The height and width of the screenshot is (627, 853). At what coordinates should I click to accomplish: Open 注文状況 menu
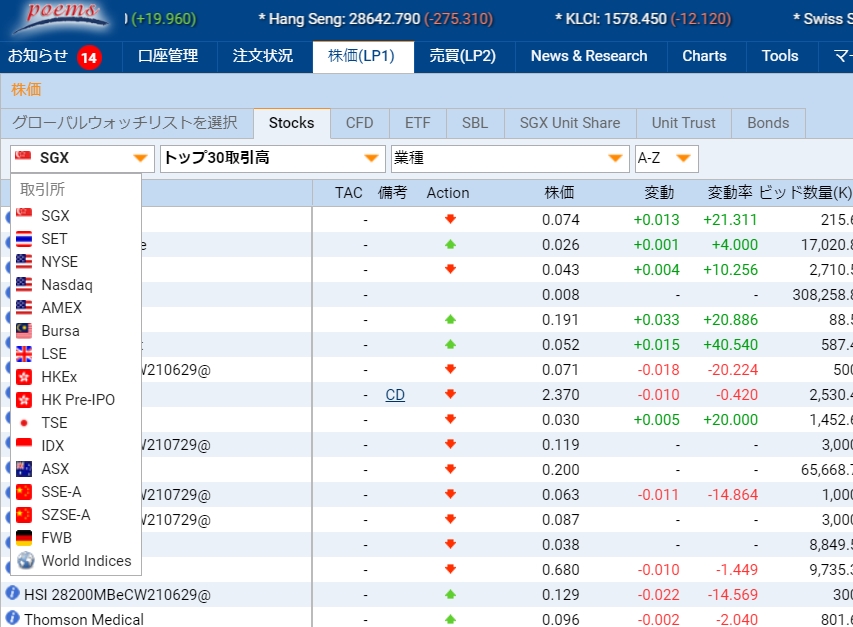coord(263,56)
